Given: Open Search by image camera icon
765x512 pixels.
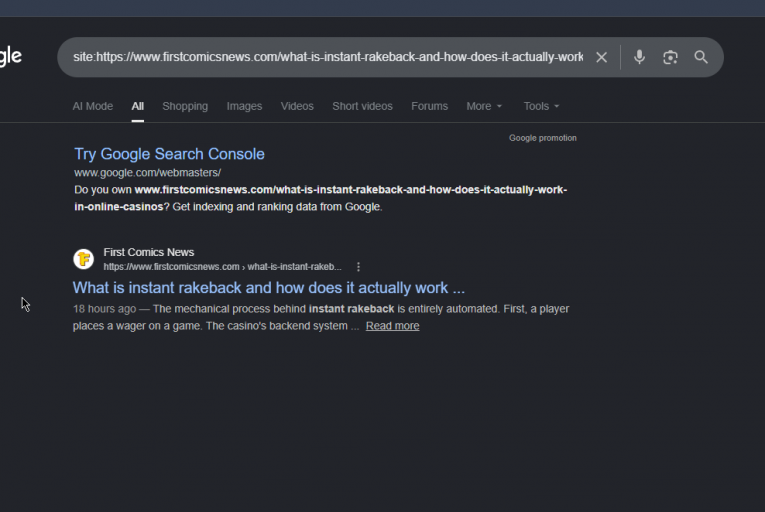Looking at the screenshot, I should 670,57.
